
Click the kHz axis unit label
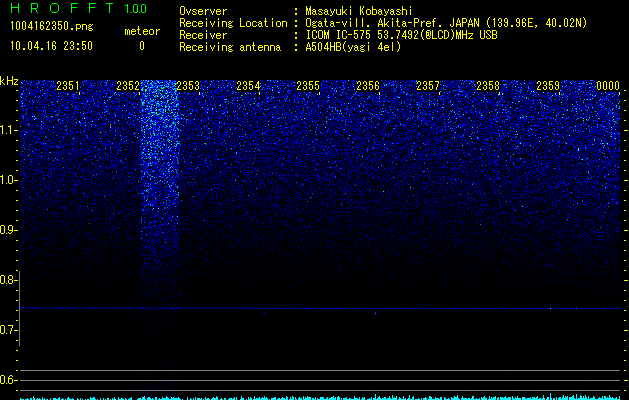pyautogui.click(x=9, y=81)
